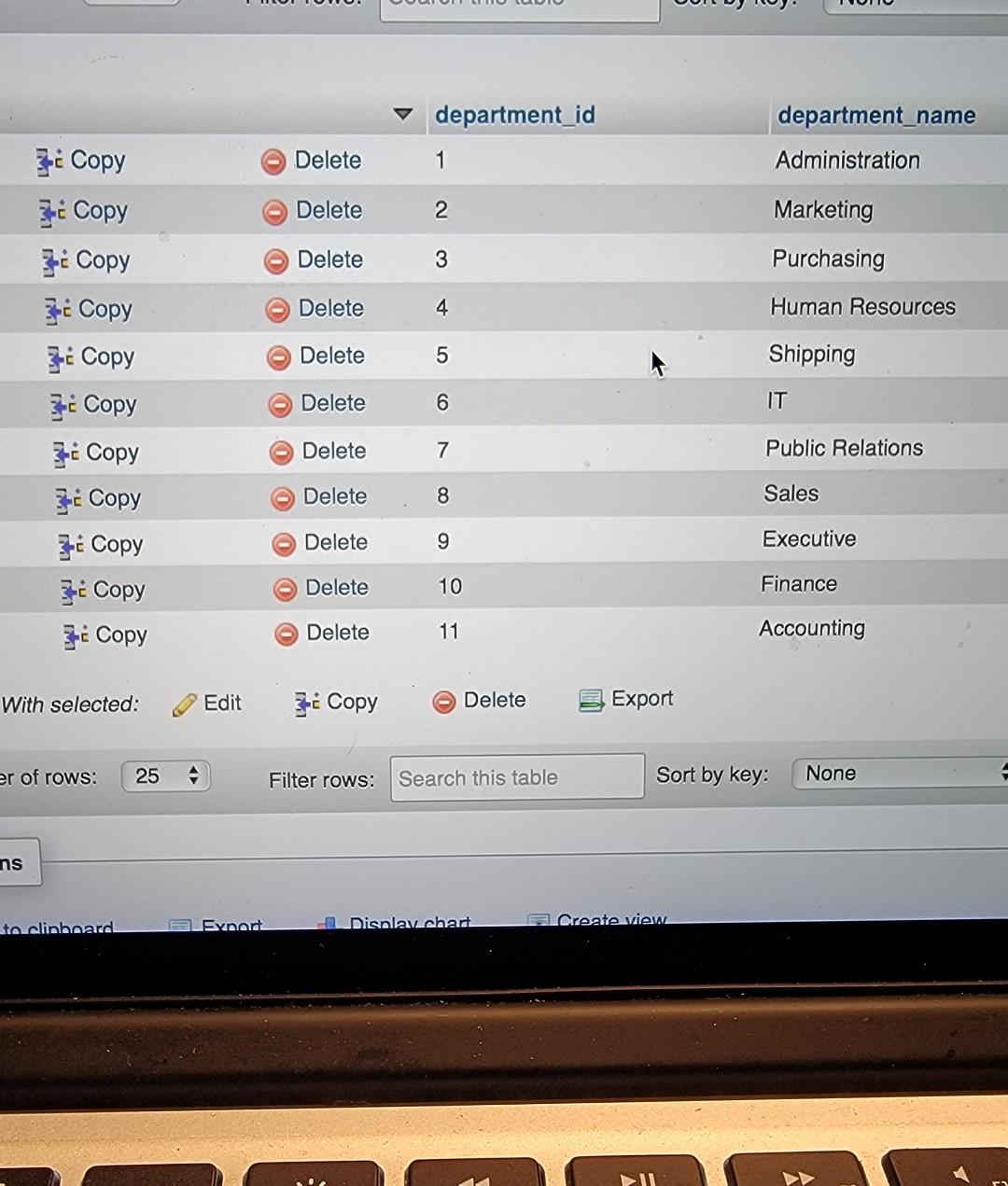This screenshot has width=1008, height=1186.
Task: Open the Sort by key dropdown showing None
Action: 896,773
